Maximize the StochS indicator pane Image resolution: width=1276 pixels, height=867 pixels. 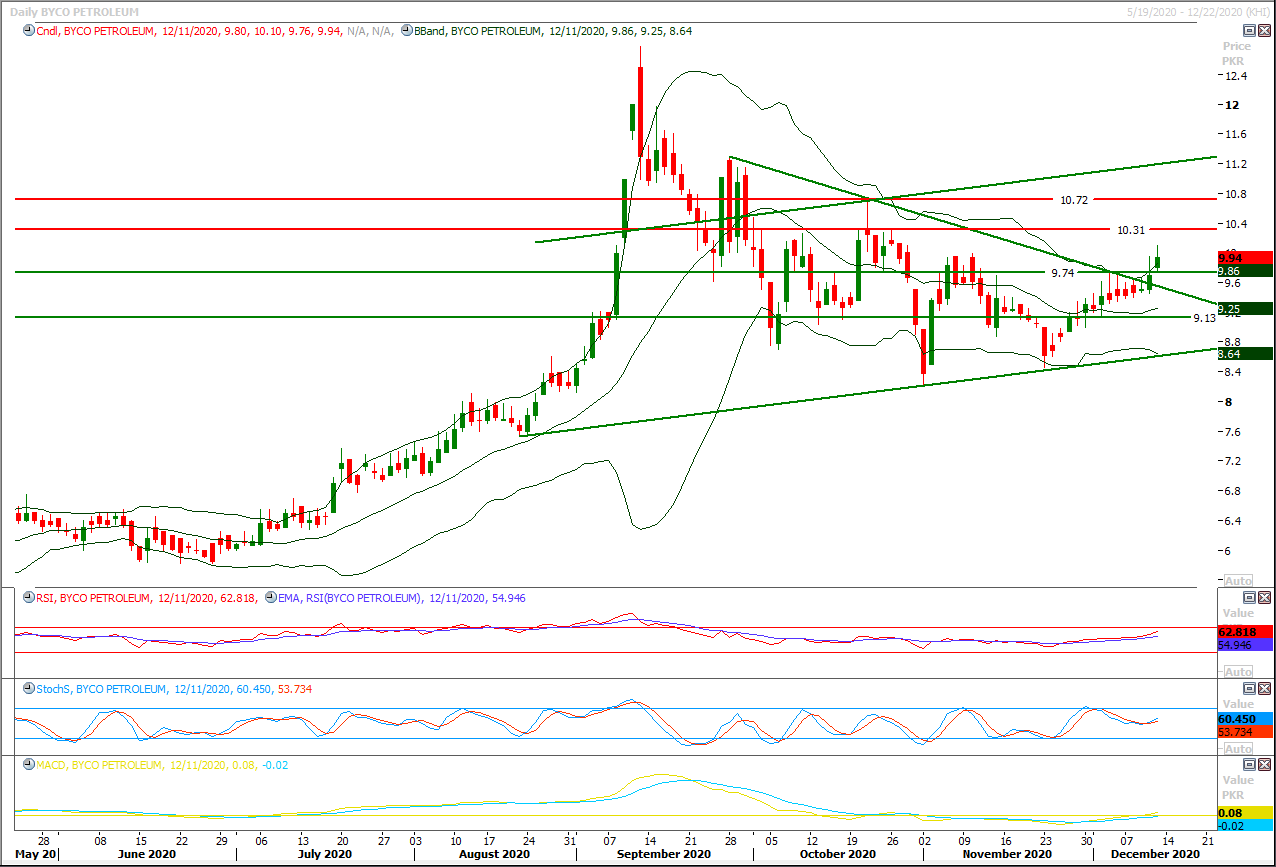1249,689
